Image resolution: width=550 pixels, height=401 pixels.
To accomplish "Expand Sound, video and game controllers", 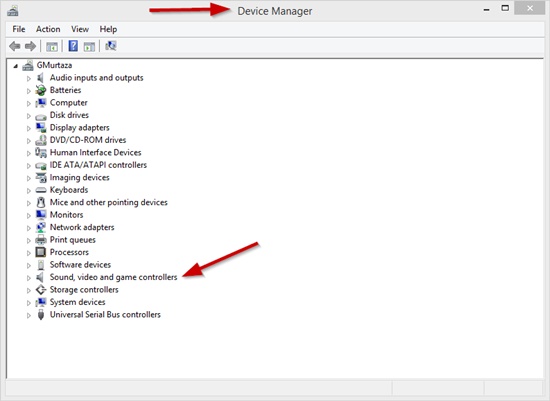I will [29, 278].
